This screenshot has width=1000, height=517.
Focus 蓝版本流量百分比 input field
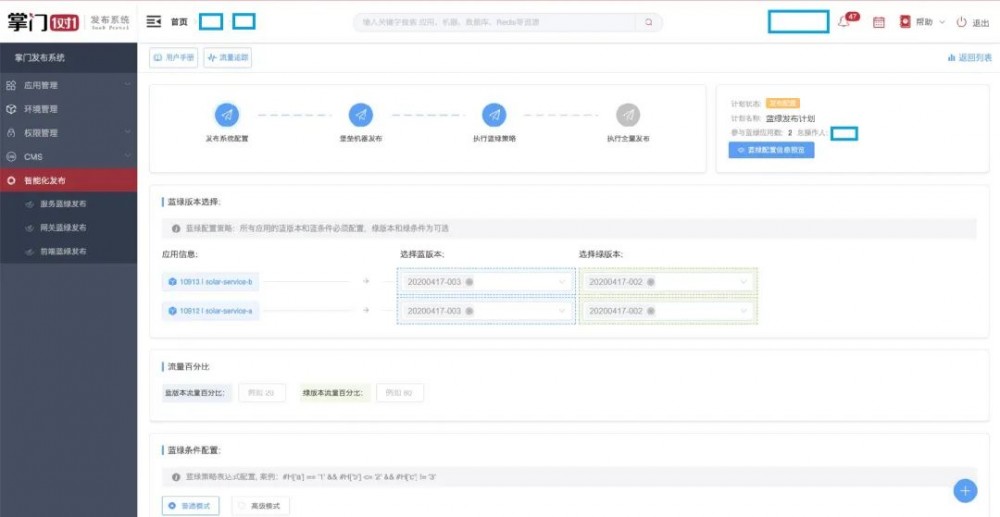tap(262, 393)
